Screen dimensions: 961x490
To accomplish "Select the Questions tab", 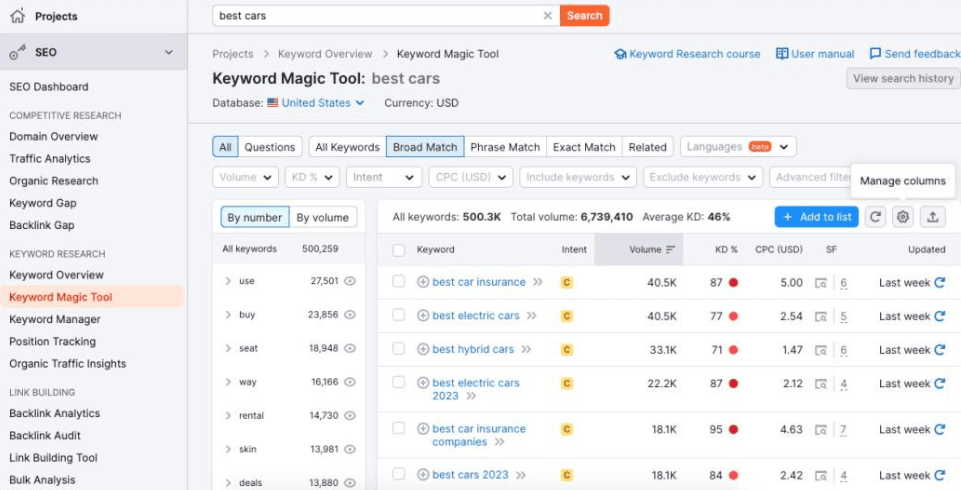I will click(x=270, y=147).
